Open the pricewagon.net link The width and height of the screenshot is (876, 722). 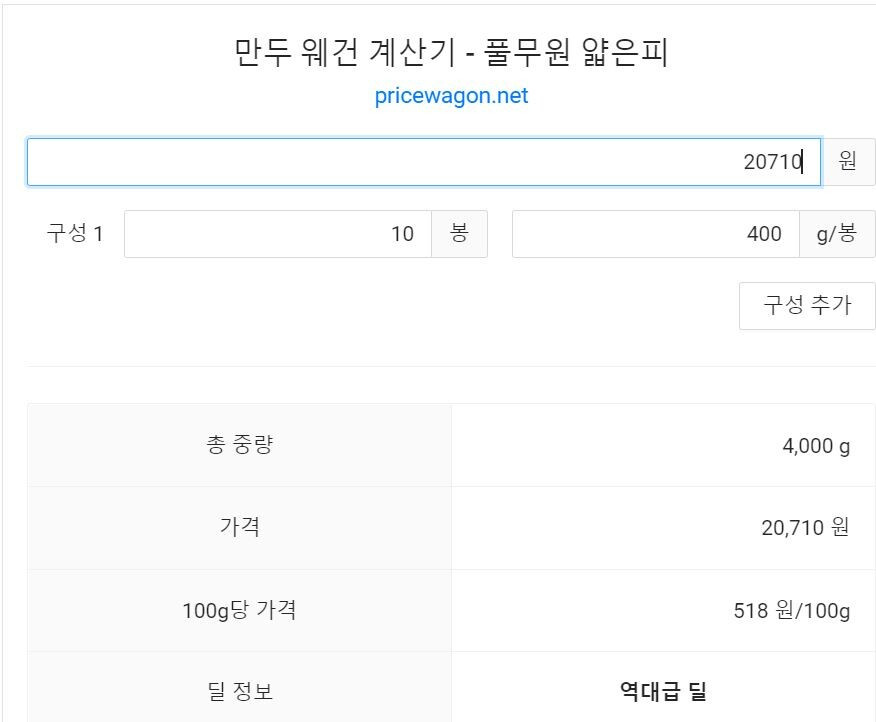(x=451, y=96)
